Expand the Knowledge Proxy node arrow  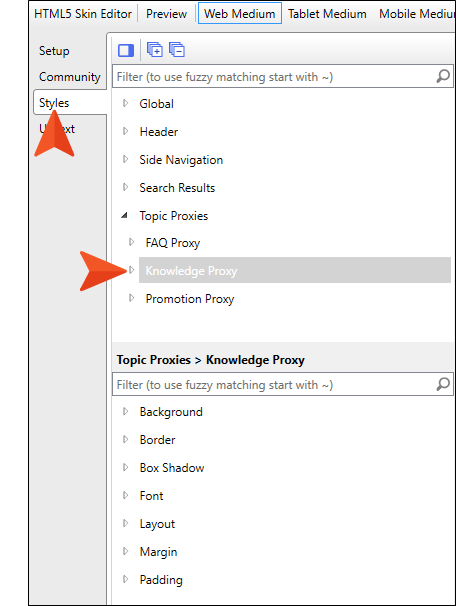131,270
